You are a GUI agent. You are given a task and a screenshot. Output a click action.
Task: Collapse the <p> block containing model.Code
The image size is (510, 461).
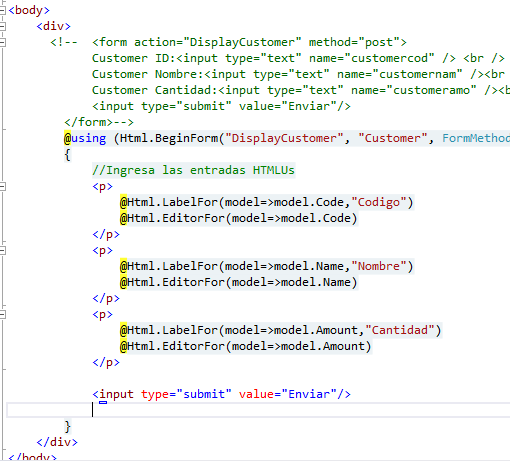point(2,186)
